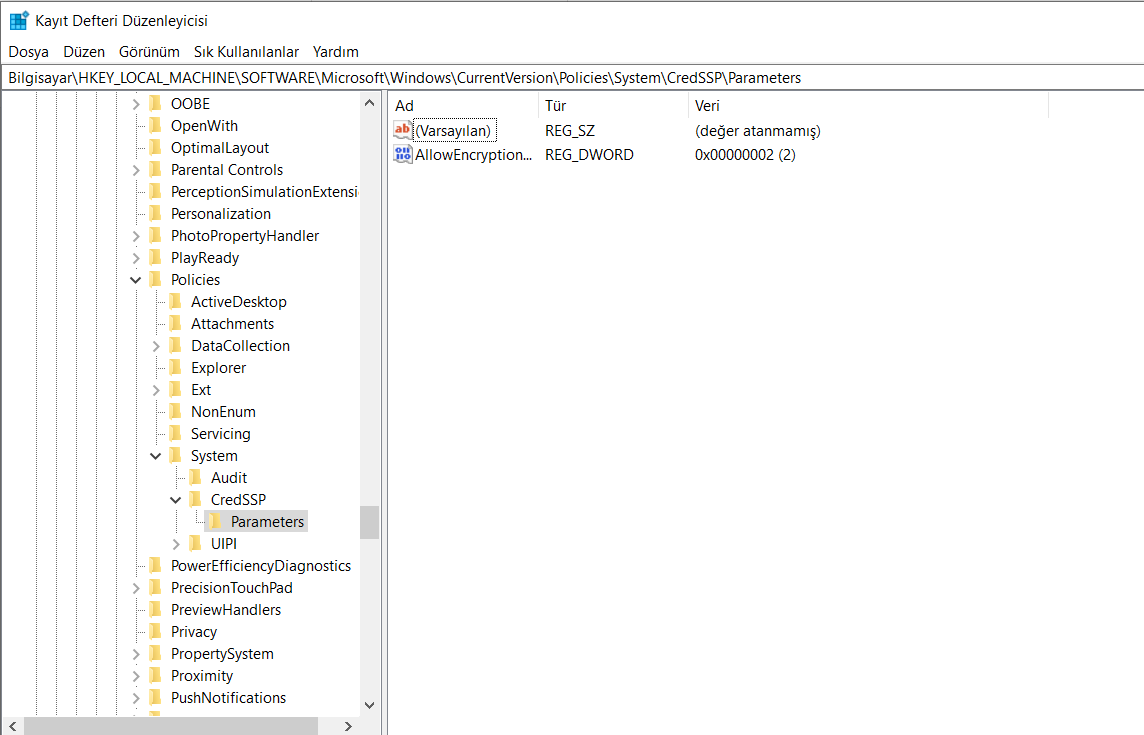1144x735 pixels.
Task: Expand the PropertySystem node
Action: [136, 654]
